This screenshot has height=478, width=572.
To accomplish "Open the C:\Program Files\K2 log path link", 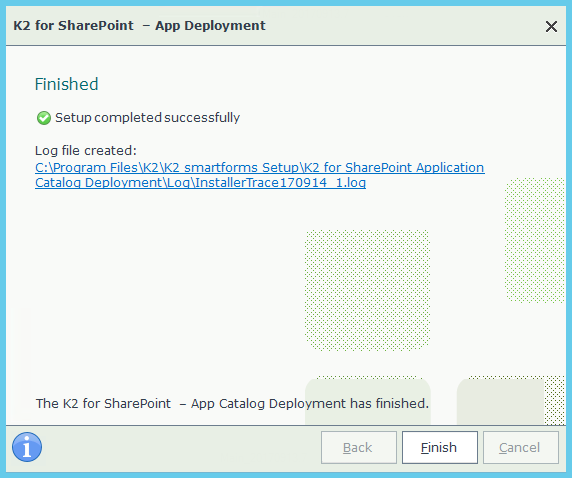I will click(260, 167).
